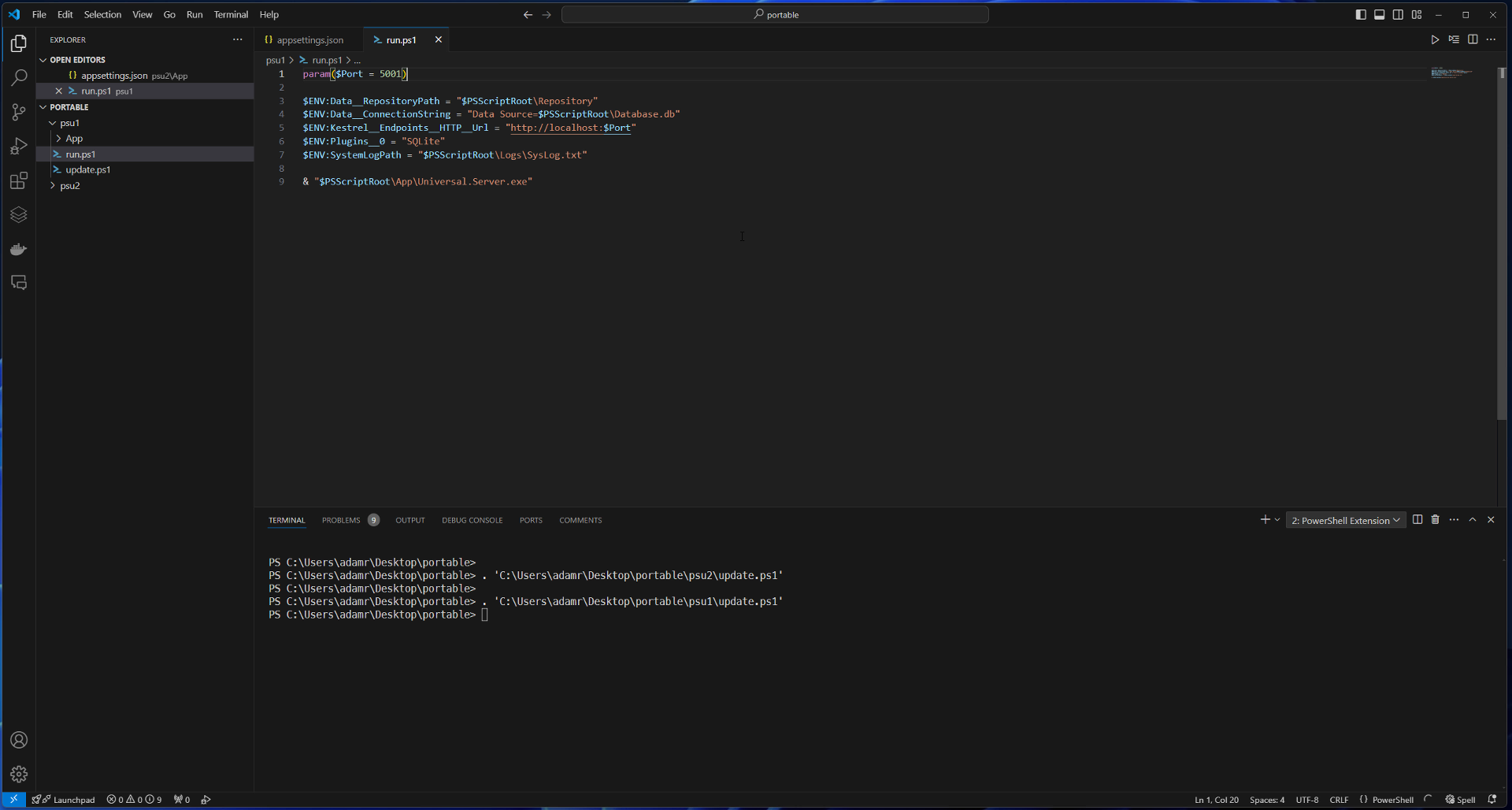Split the editor to the right
Screen dimensions: 1512x810
pos(1473,39)
